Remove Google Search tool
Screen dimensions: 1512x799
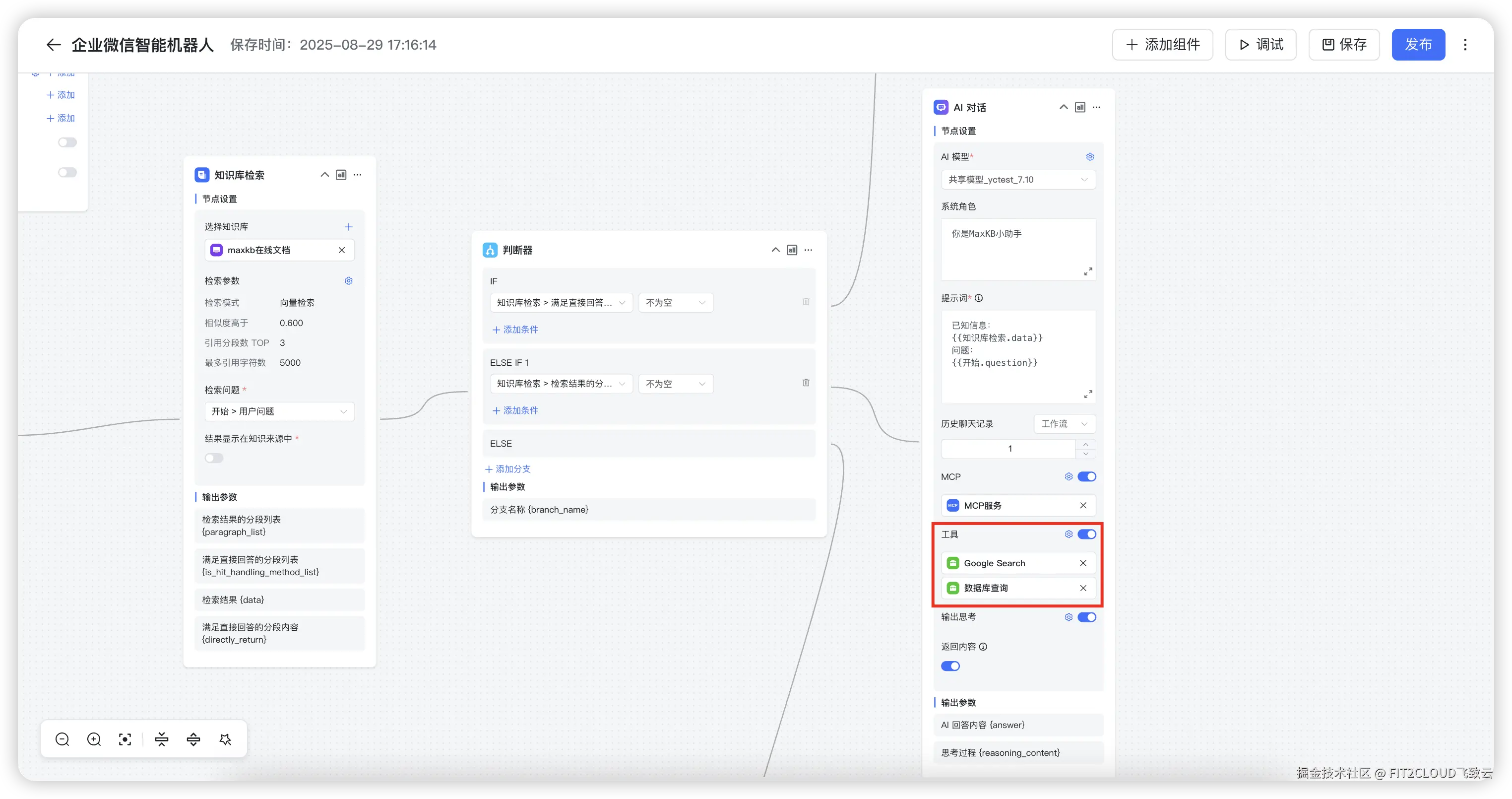pos(1083,563)
